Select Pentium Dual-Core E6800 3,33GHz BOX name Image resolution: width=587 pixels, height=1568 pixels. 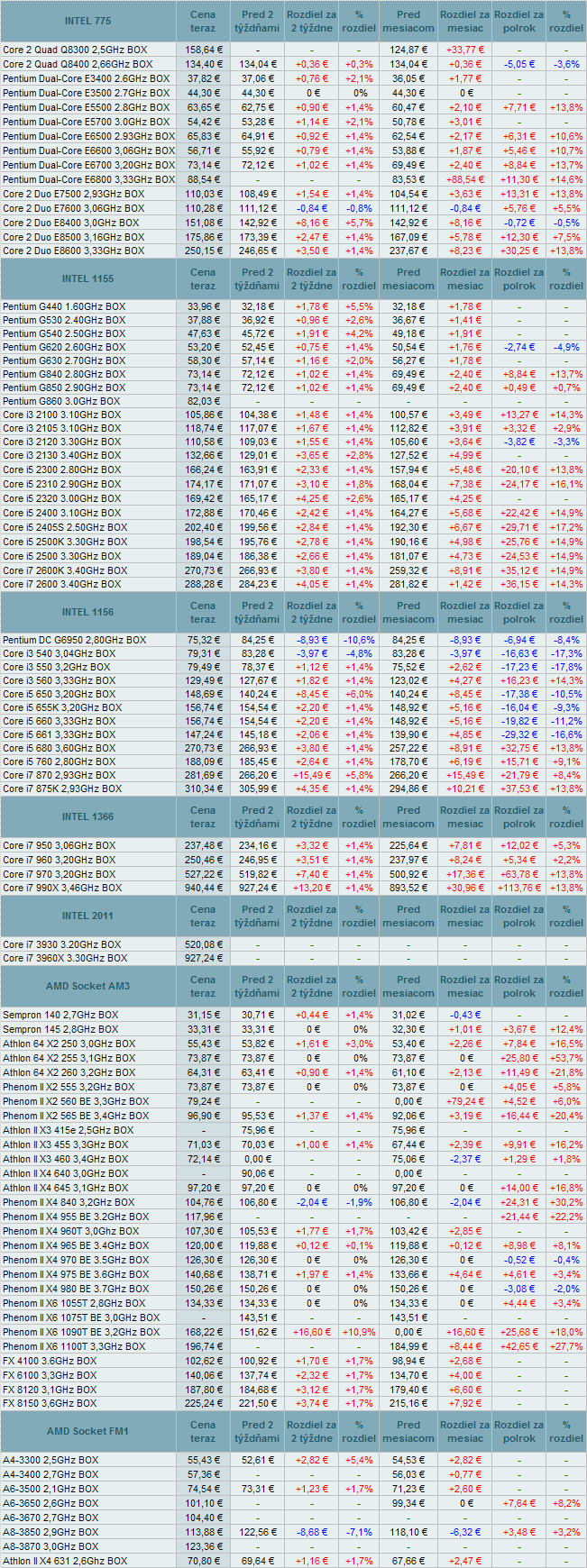coord(88,179)
